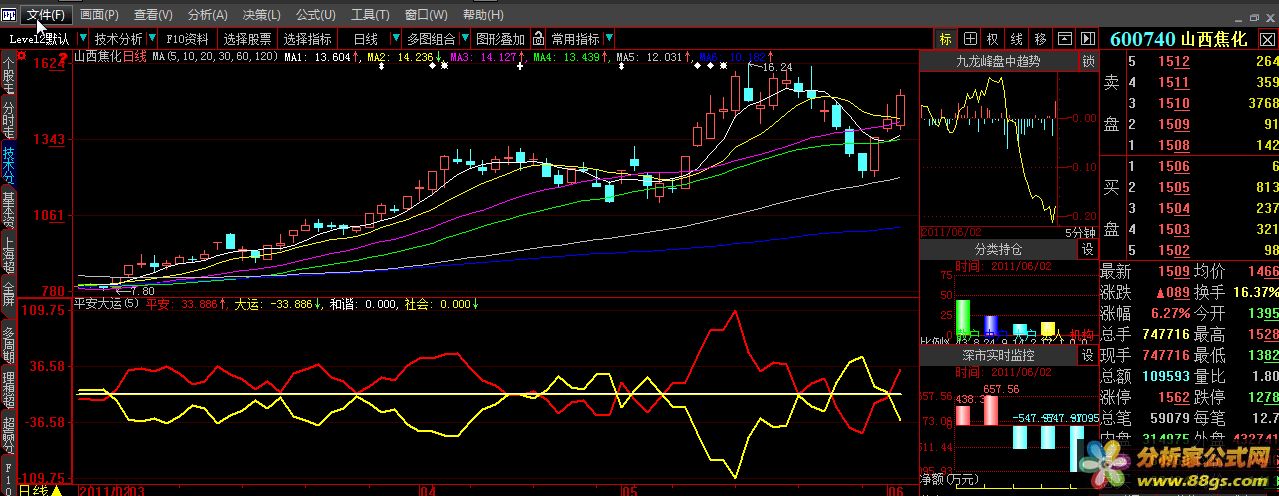This screenshot has width=1279, height=496.
Task: Select the 超赢分 tab in left sidebar
Action: click(8, 434)
